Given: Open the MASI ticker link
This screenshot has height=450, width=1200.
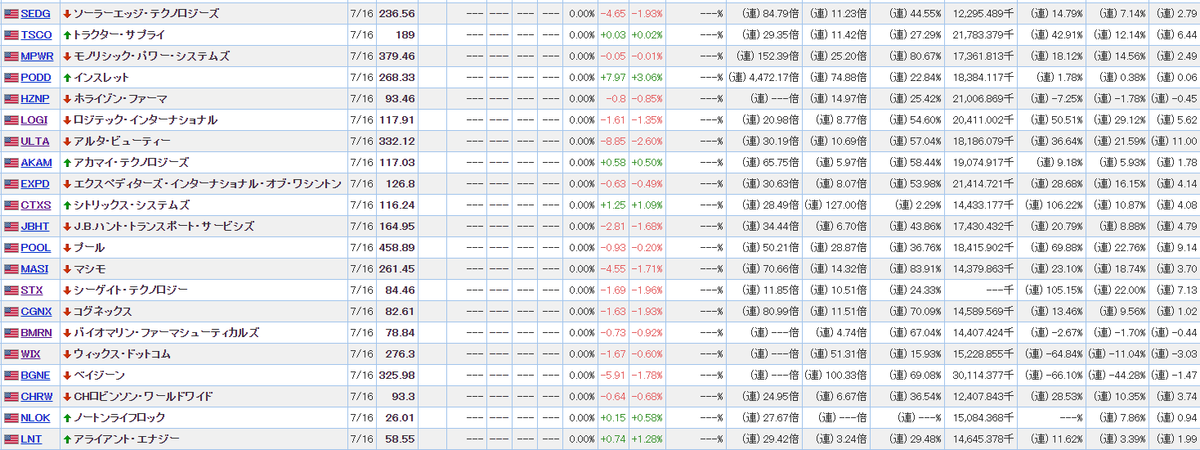Looking at the screenshot, I should pyautogui.click(x=35, y=269).
